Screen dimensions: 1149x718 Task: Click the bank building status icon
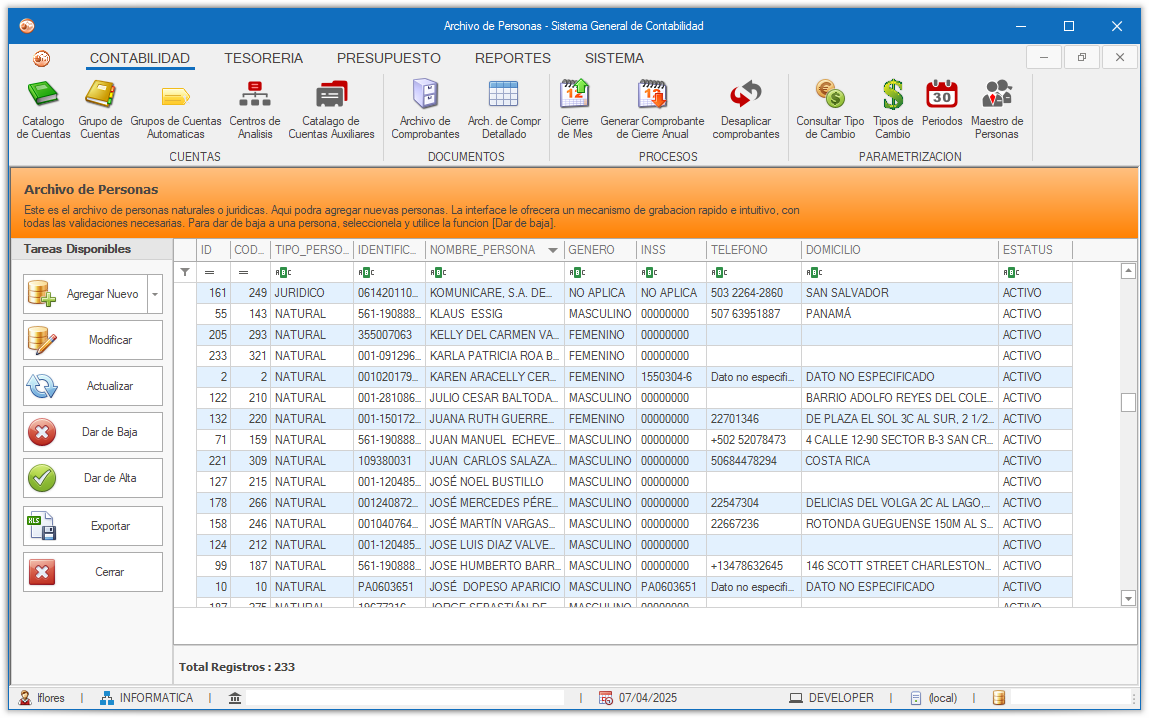pyautogui.click(x=234, y=698)
